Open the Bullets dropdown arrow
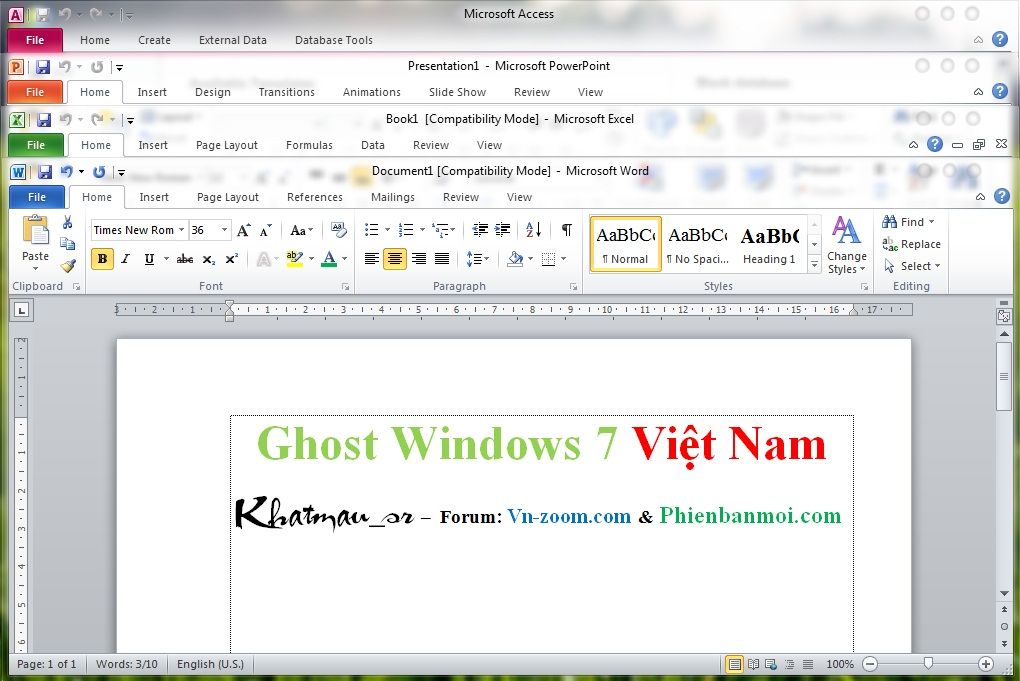The image size is (1020, 681). [x=388, y=230]
